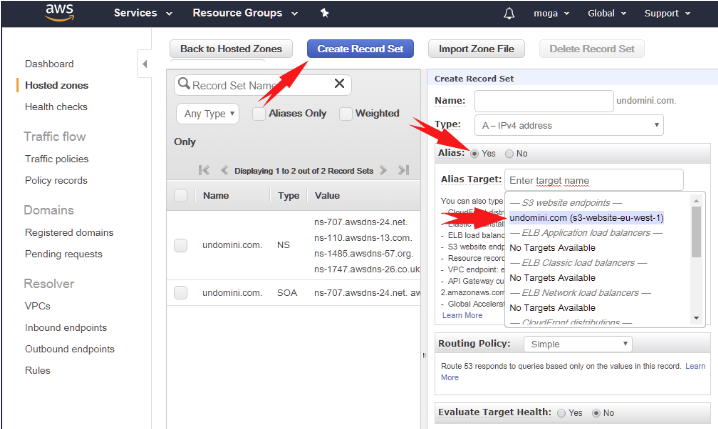Go to first page of record sets
Viewport: 718px width, 429px height.
click(204, 170)
